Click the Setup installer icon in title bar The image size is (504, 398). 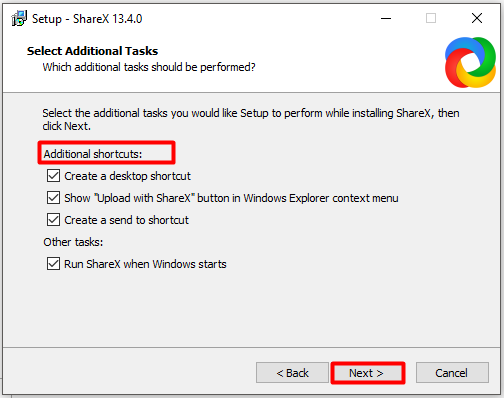(x=19, y=18)
